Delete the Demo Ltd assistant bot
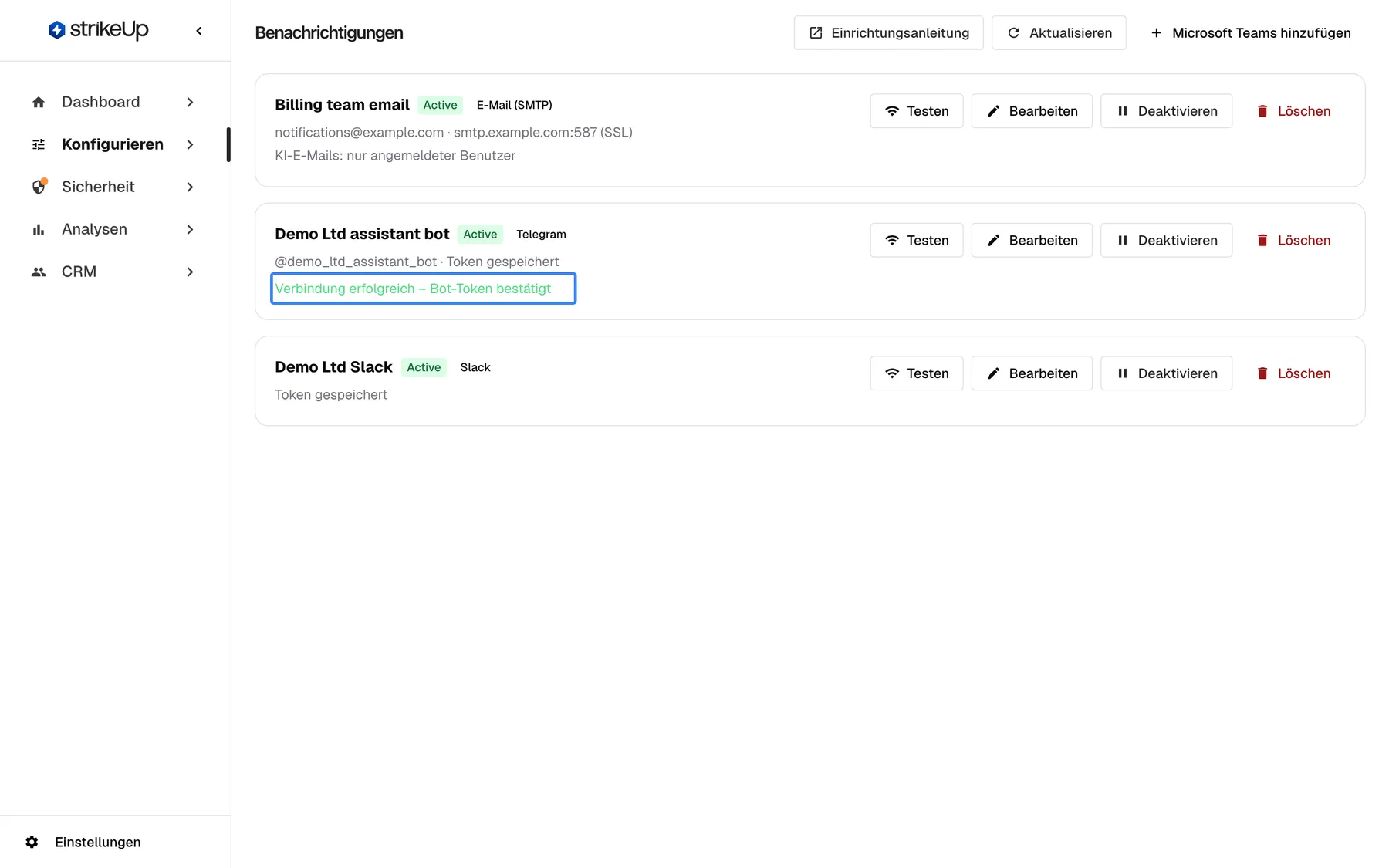 pyautogui.click(x=1293, y=240)
